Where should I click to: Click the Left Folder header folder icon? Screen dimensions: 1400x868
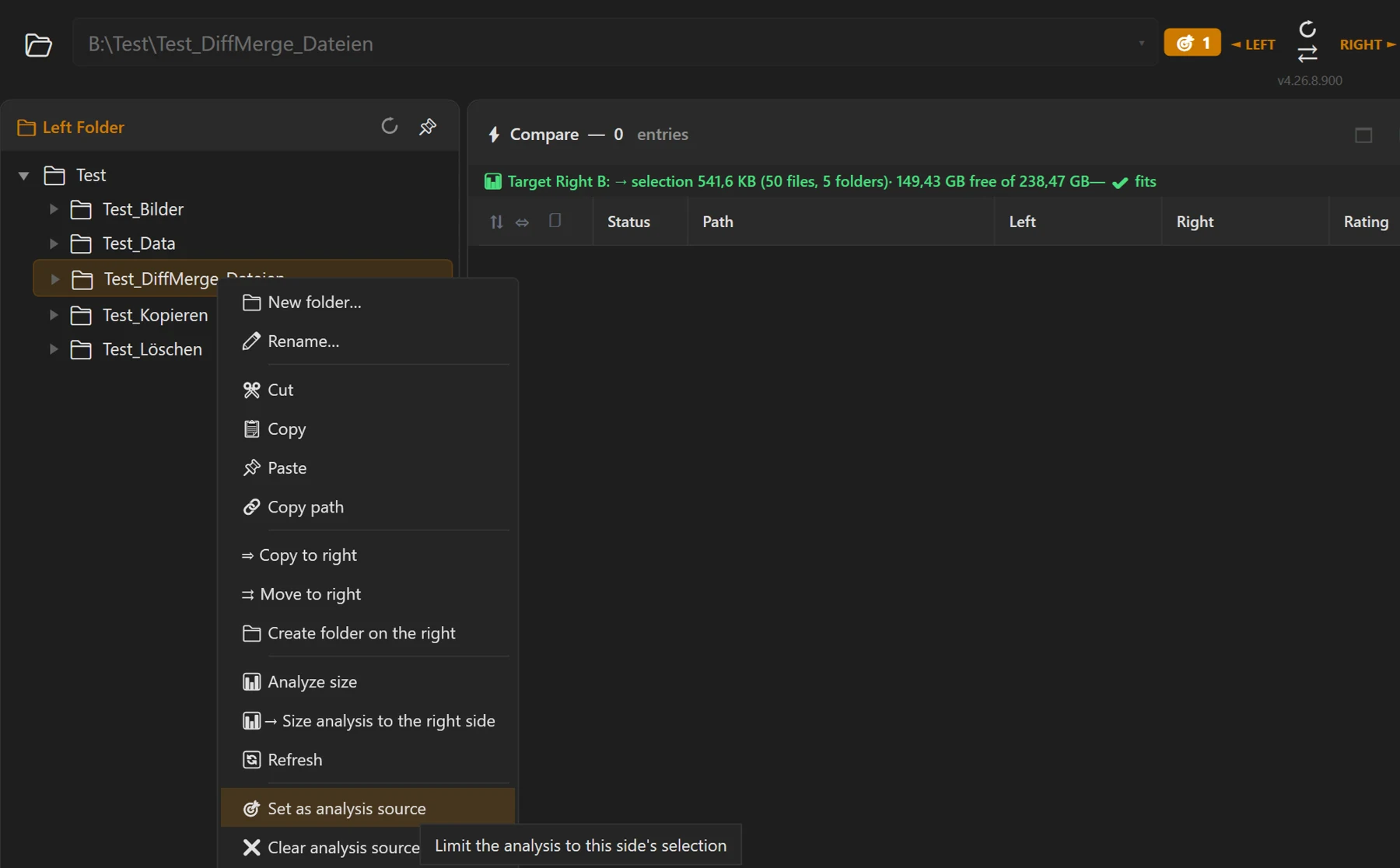pyautogui.click(x=26, y=128)
